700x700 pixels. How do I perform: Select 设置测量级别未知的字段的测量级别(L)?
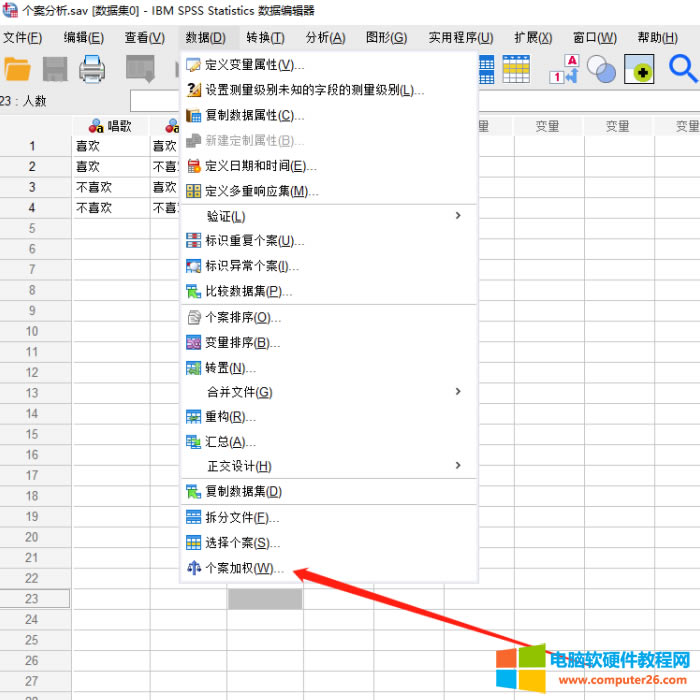pos(329,90)
